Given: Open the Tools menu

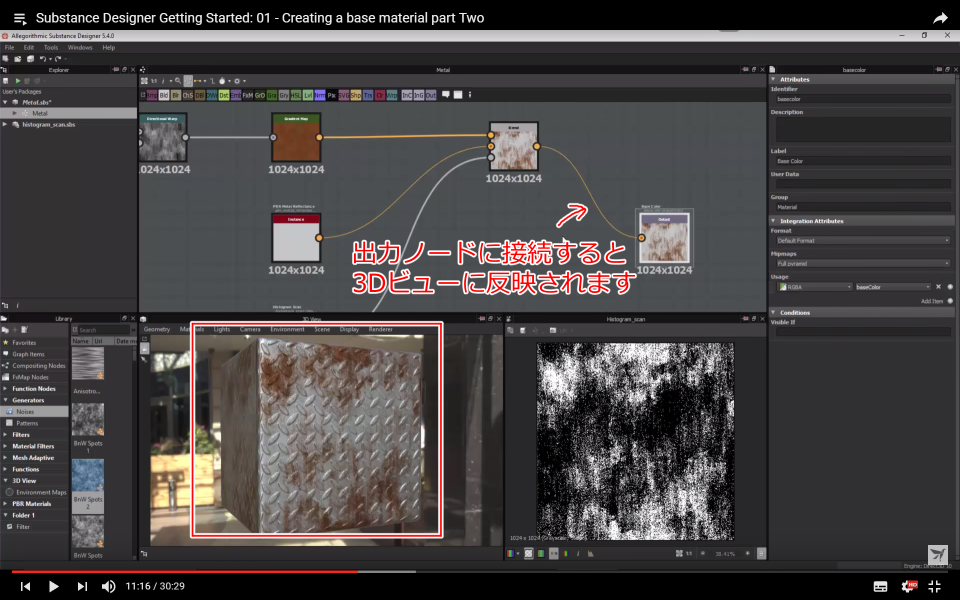Looking at the screenshot, I should coord(51,47).
